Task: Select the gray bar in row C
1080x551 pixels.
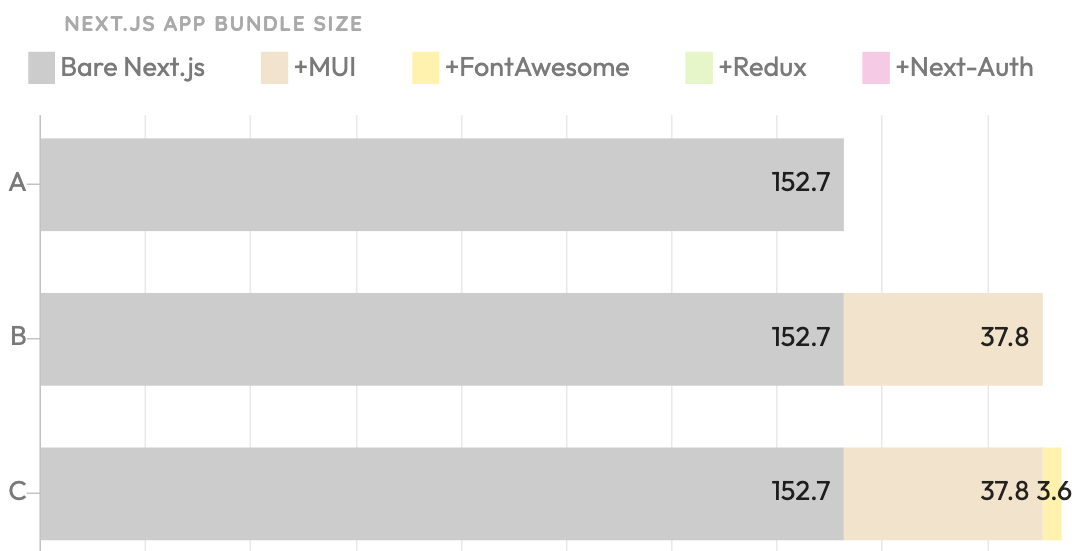Action: (442, 494)
